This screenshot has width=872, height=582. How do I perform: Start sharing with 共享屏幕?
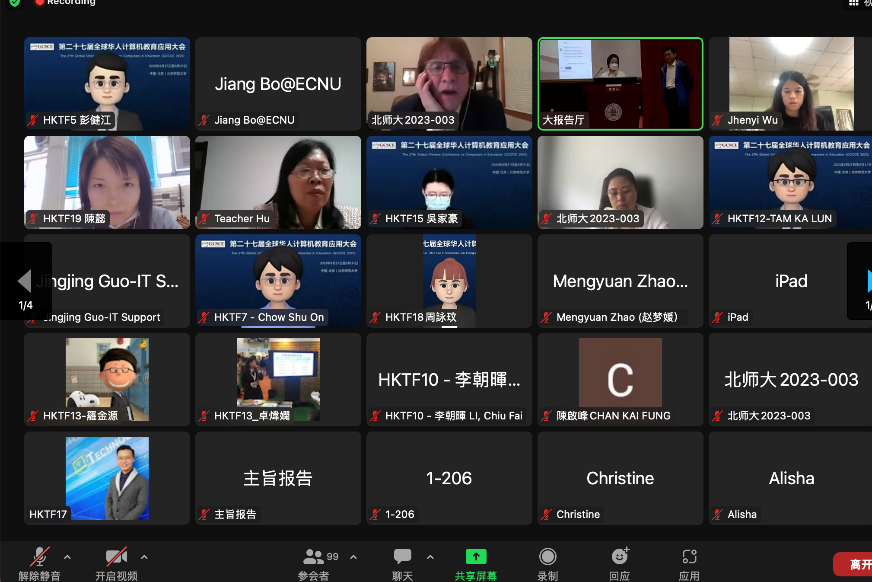click(x=476, y=564)
